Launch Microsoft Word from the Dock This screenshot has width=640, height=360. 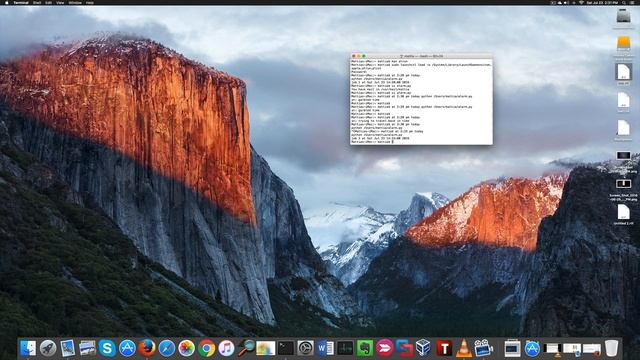[325, 348]
